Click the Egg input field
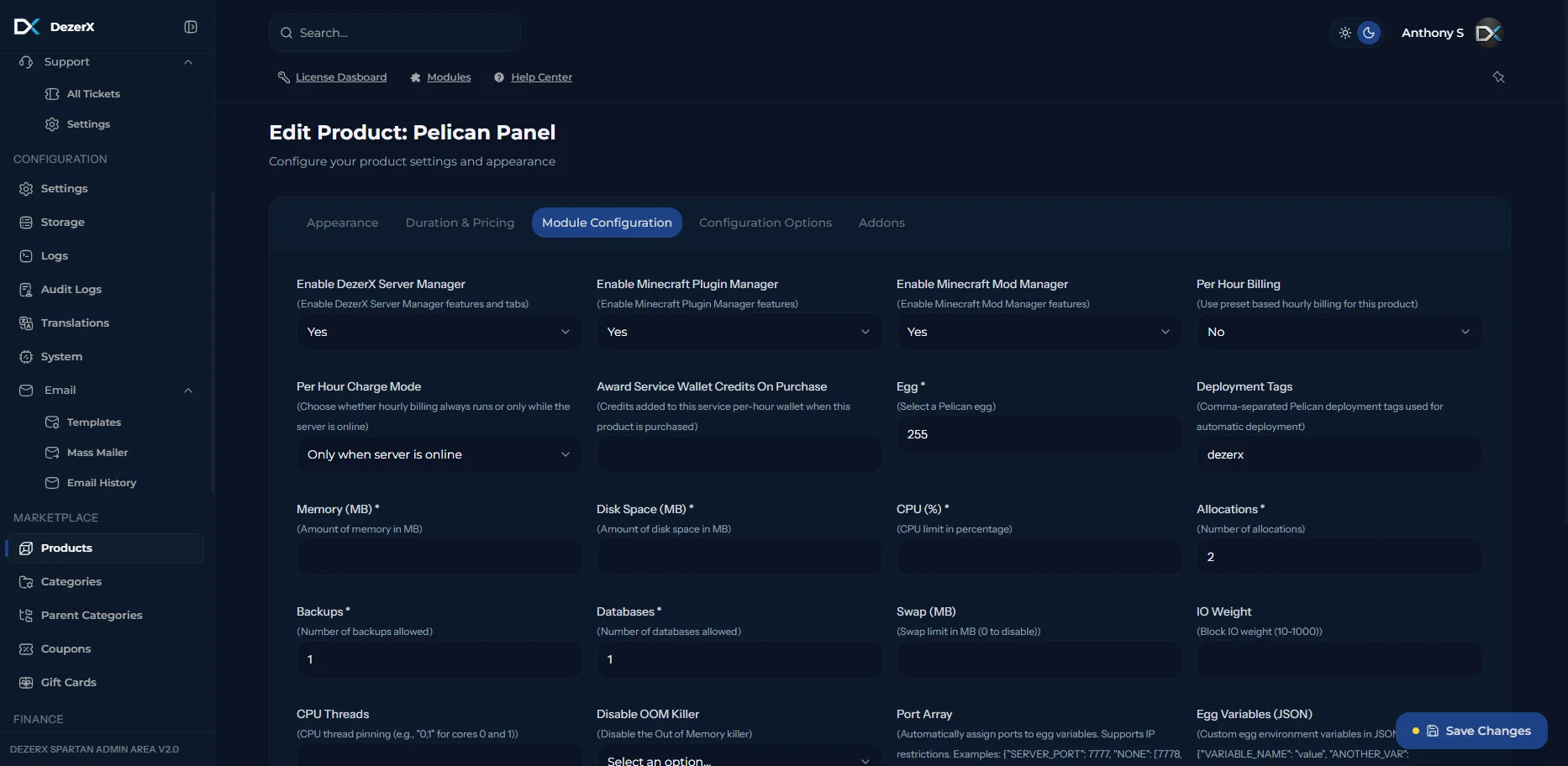The image size is (1568, 766). pos(1039,434)
